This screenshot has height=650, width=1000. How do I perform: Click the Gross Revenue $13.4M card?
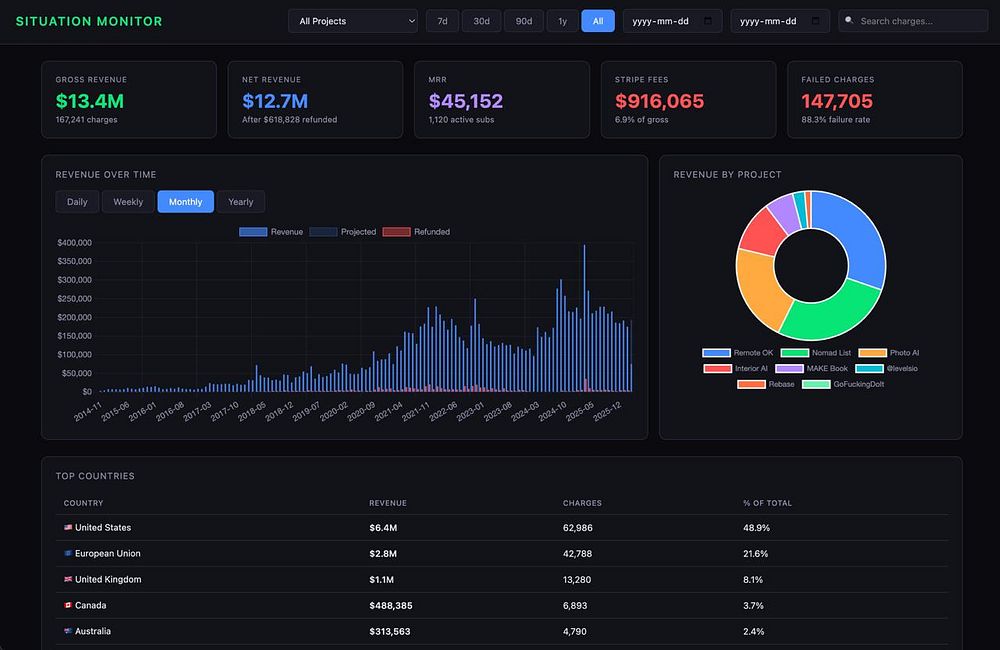tap(129, 100)
